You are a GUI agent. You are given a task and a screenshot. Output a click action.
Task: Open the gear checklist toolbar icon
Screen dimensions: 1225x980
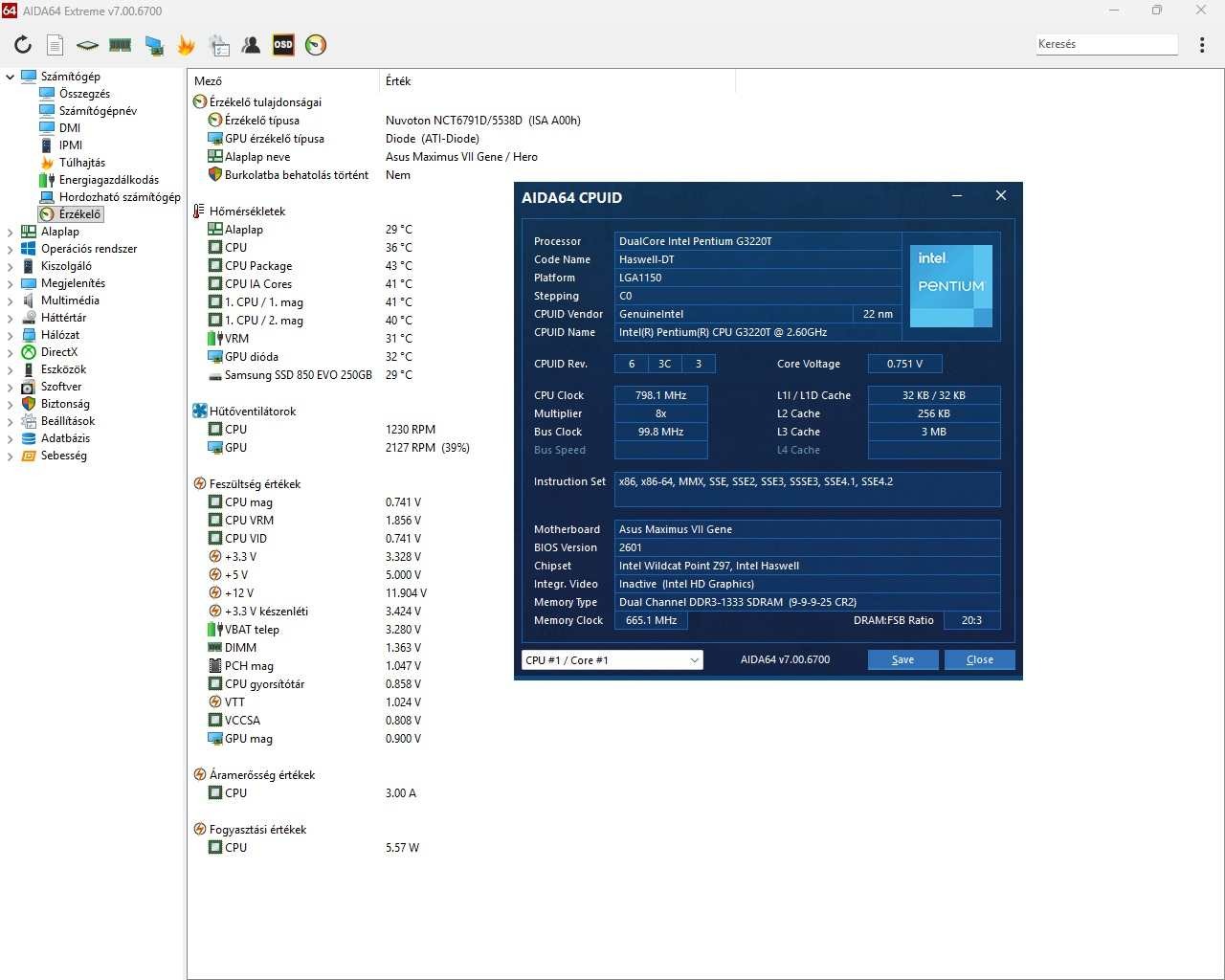219,45
